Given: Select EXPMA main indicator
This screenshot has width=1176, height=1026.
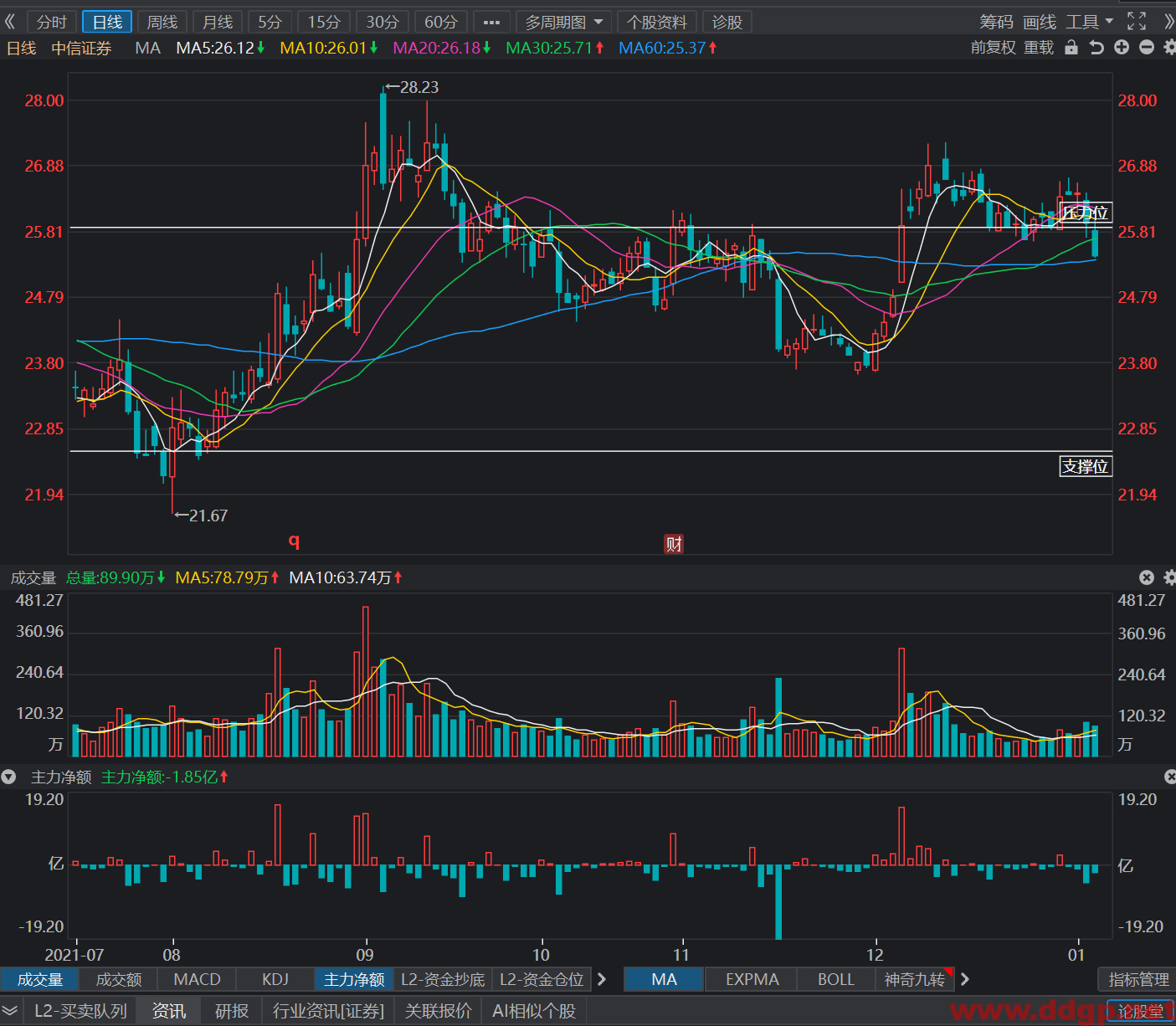Looking at the screenshot, I should 752,979.
